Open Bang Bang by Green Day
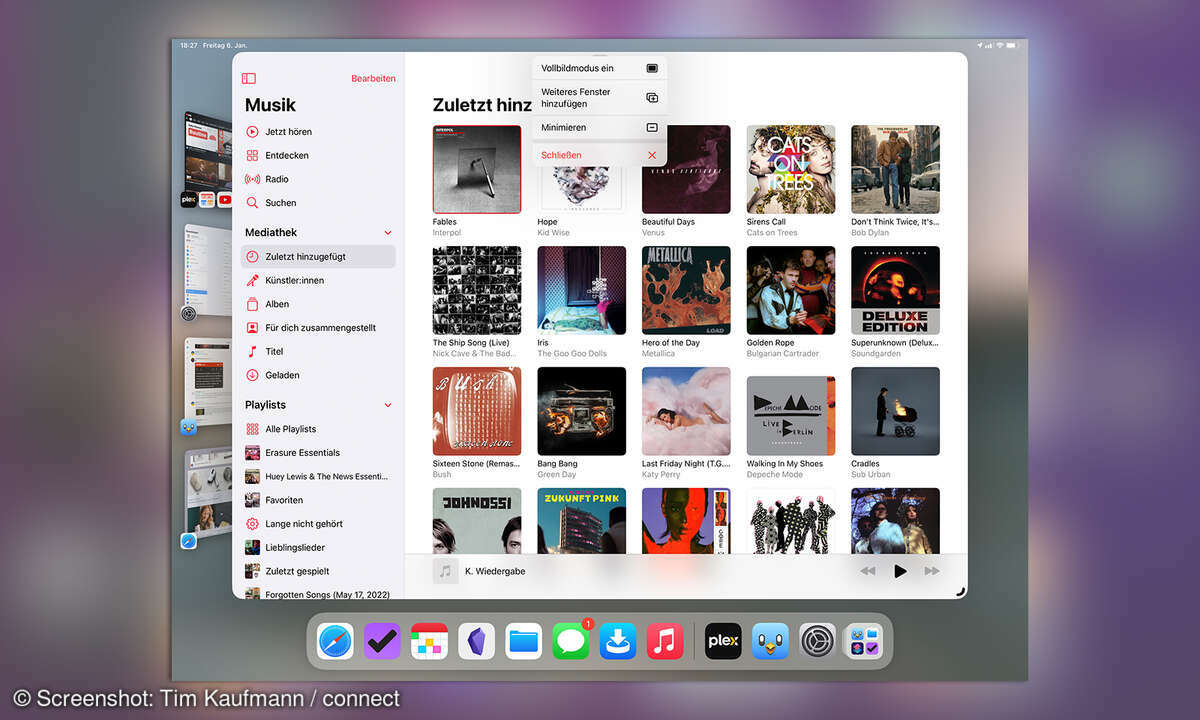This screenshot has height=720, width=1200. click(582, 411)
